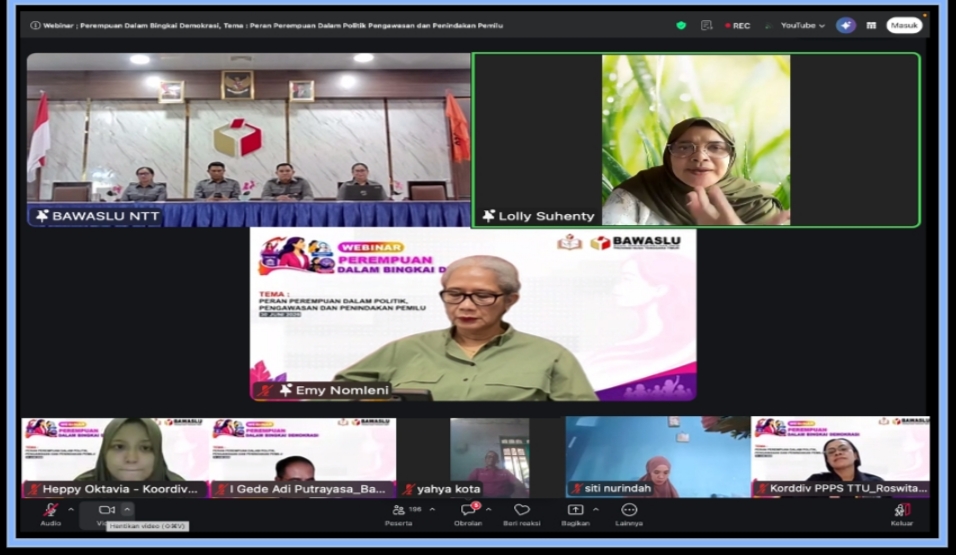Click the Masuk sign-in button

click(x=904, y=26)
